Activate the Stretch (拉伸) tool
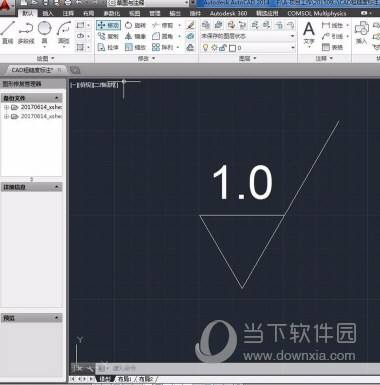Screen dimensions: 380x385 (108, 47)
